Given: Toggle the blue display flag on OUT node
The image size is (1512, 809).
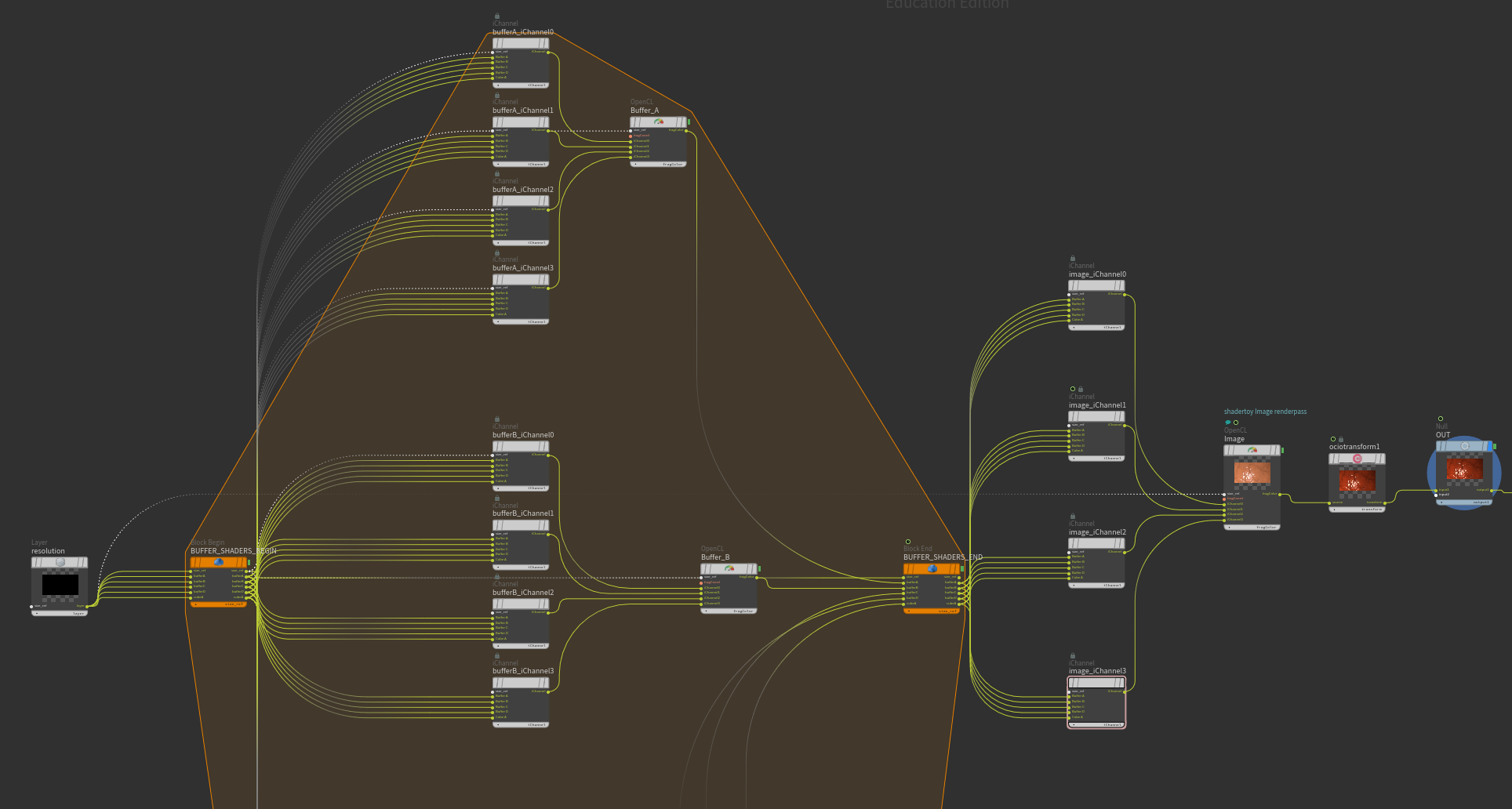Looking at the screenshot, I should tap(1488, 446).
